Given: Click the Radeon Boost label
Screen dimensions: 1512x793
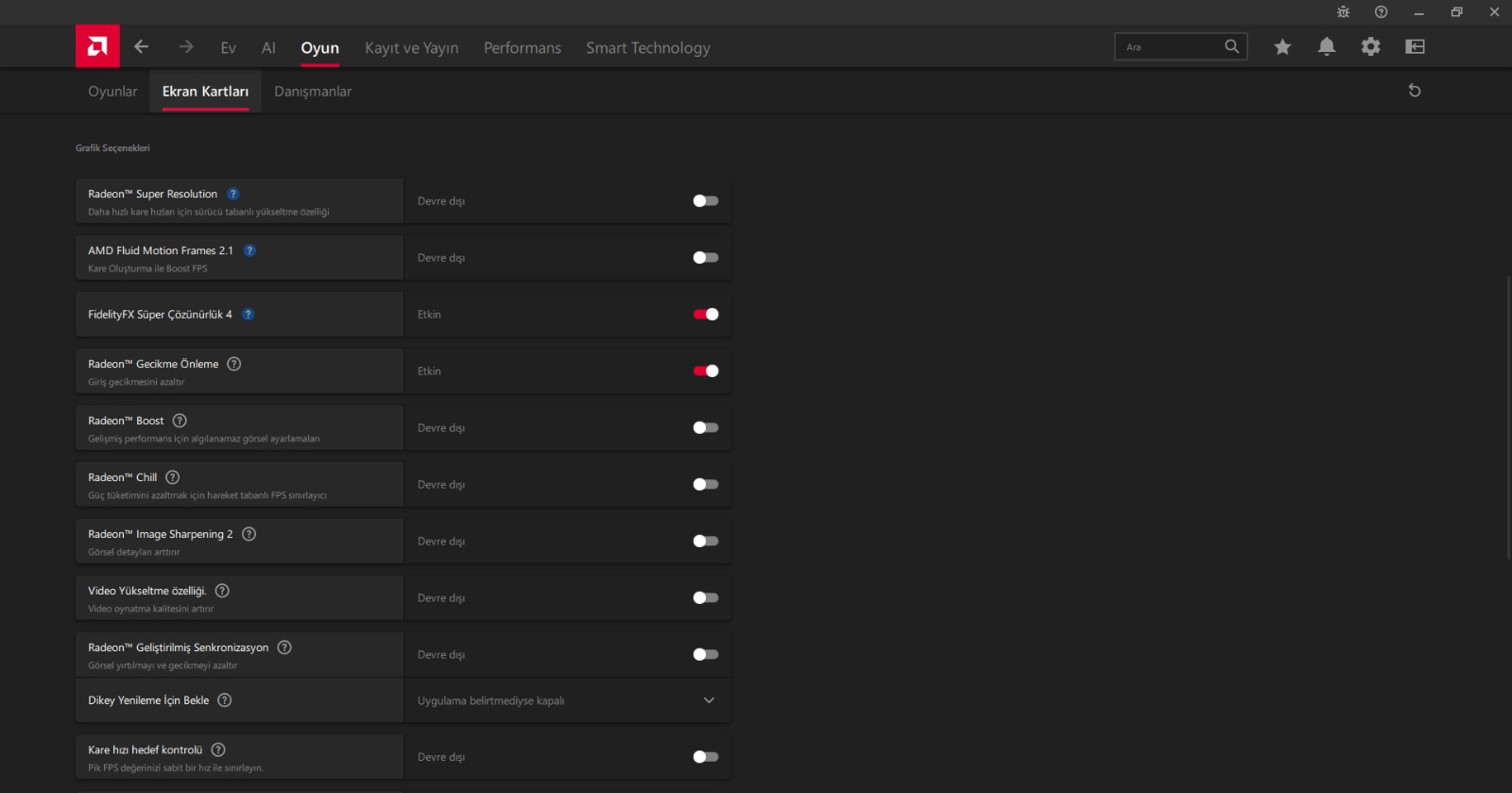Looking at the screenshot, I should click(x=126, y=421).
